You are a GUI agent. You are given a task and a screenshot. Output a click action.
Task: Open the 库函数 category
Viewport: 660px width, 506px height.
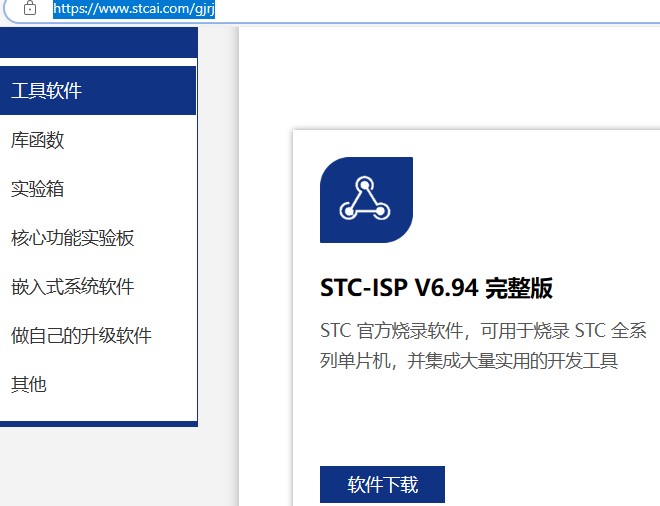37,140
